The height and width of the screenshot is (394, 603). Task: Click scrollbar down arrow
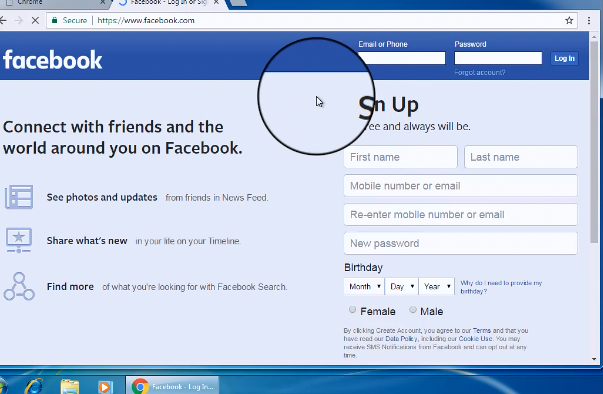pos(594,359)
